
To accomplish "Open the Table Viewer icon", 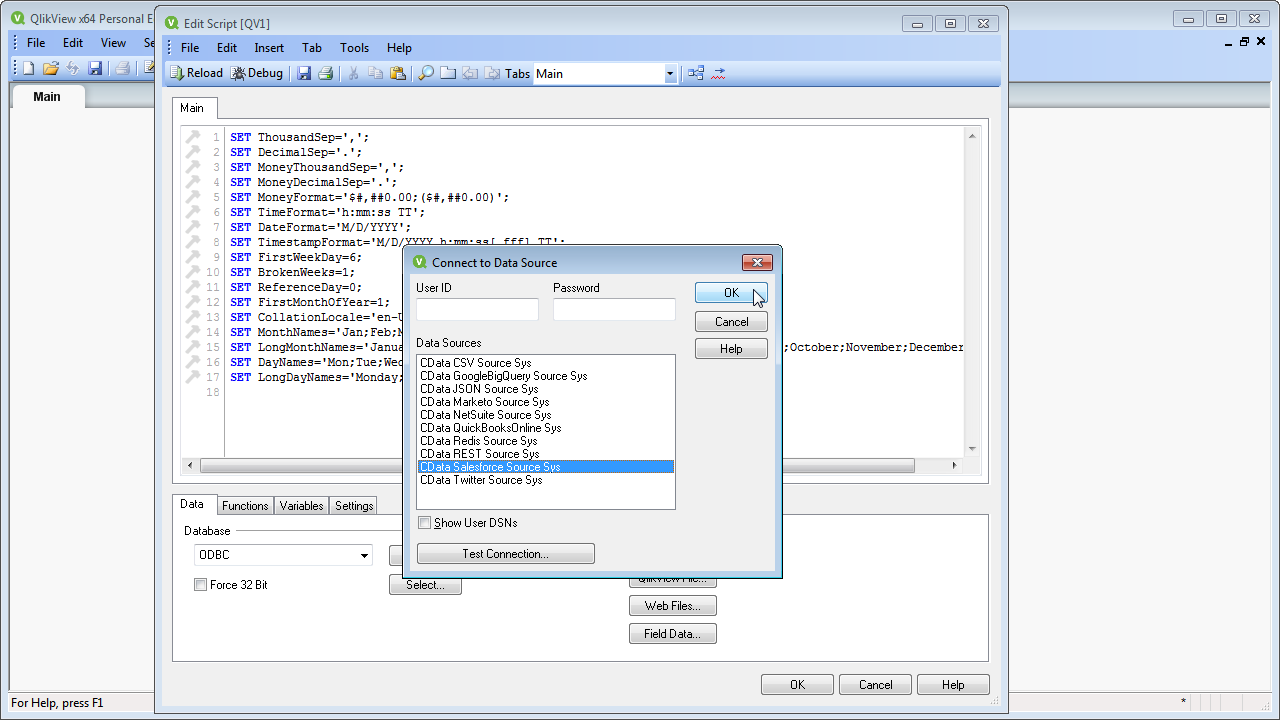I will coord(696,73).
